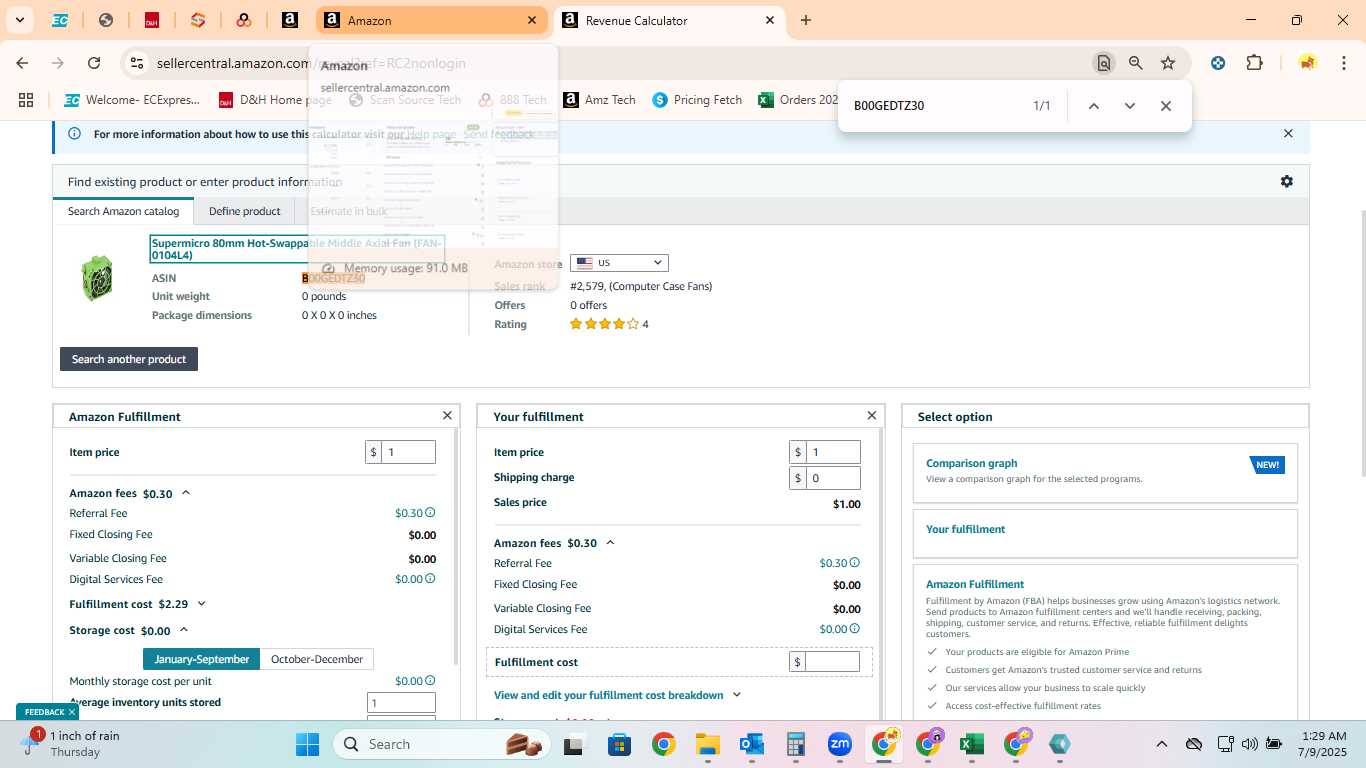The image size is (1366, 768).
Task: Launch Zoom from the taskbar
Action: (x=840, y=744)
